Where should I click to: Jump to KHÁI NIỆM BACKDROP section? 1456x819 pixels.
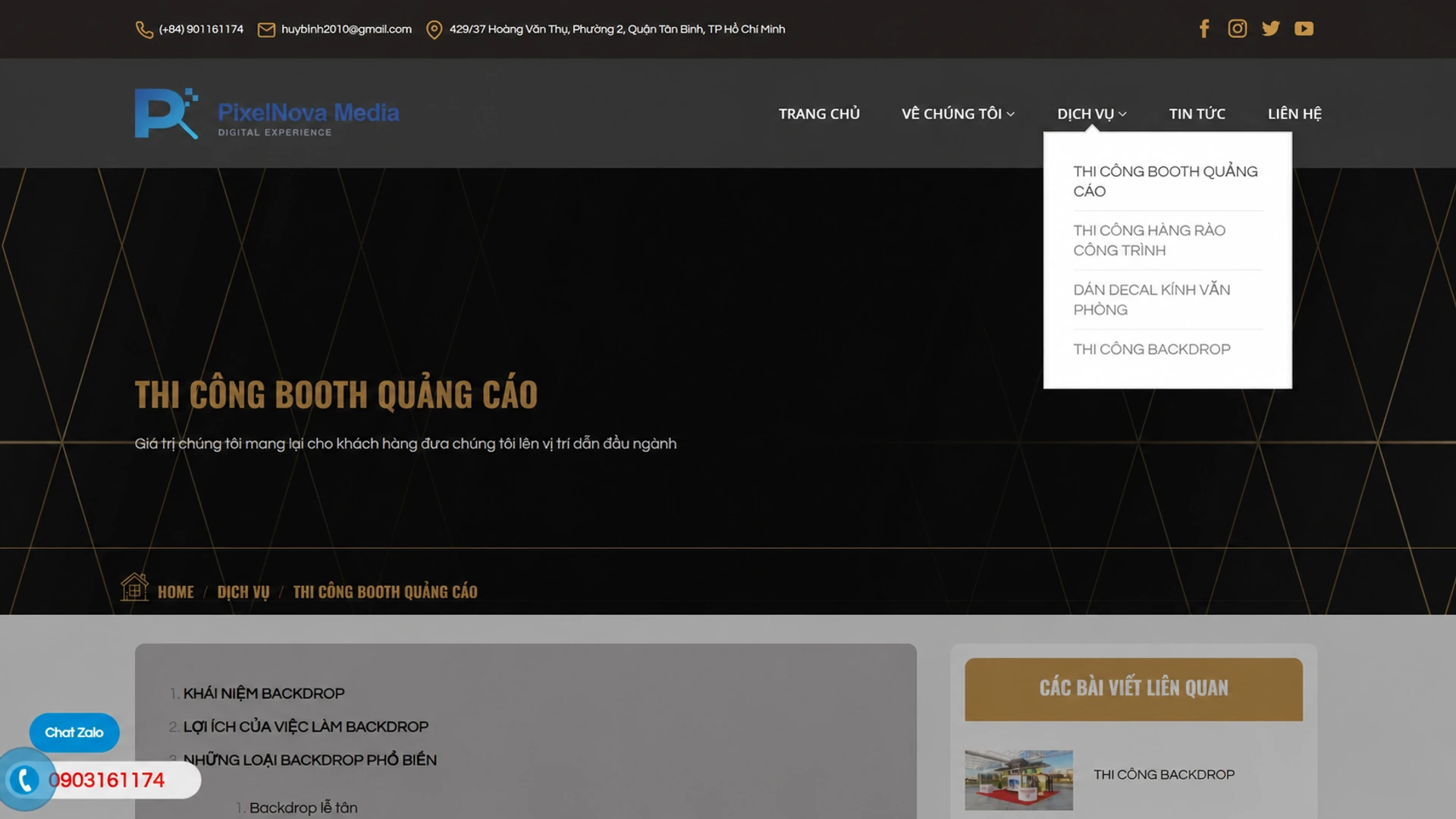pos(264,694)
